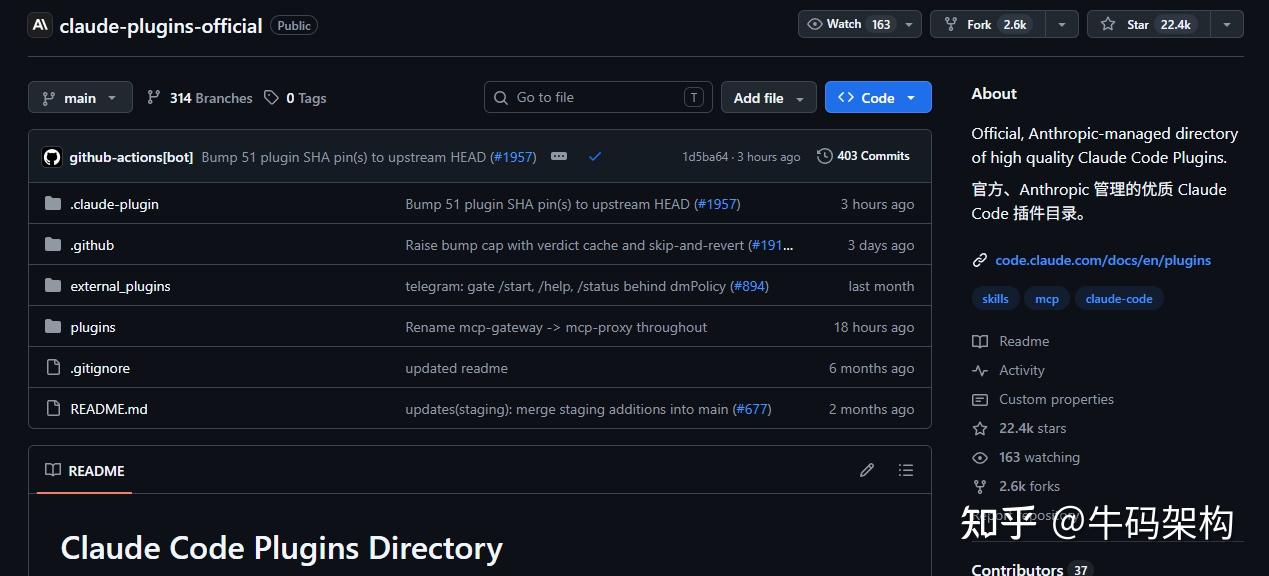
Task: Select the README tab
Action: pos(85,470)
